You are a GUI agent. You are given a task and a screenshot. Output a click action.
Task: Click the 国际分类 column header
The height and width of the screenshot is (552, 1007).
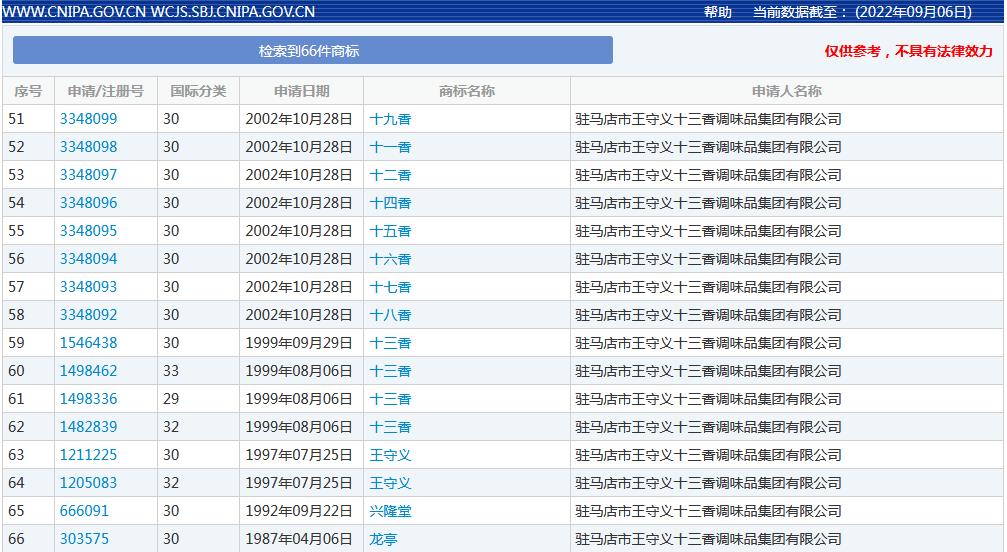198,91
